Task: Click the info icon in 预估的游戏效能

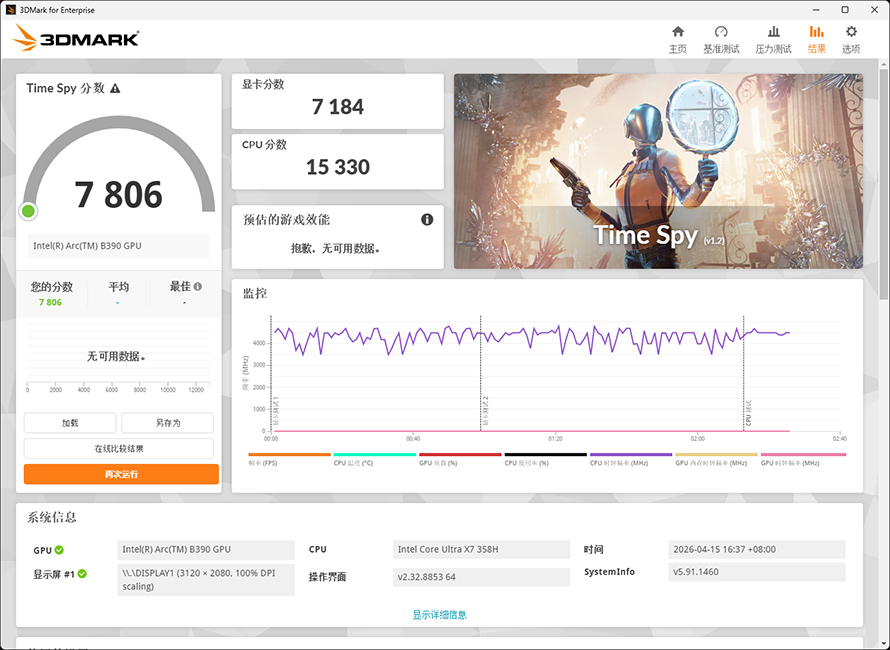Action: 427,220
